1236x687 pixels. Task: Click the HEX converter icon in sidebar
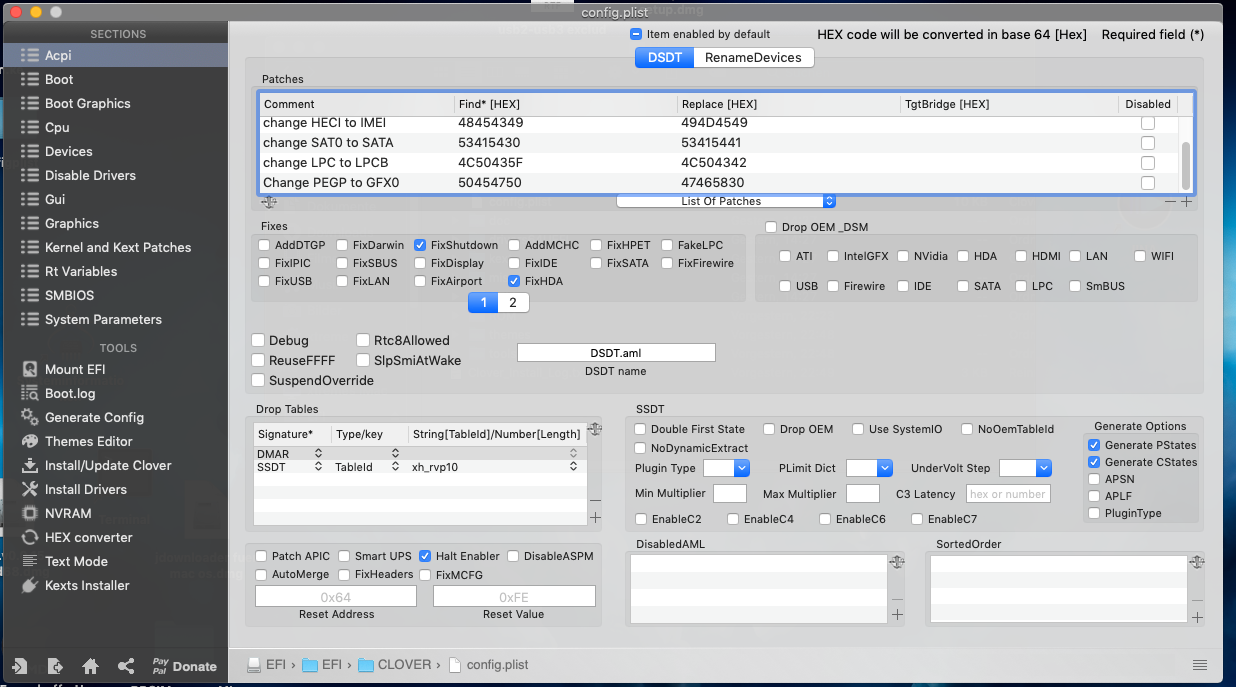pos(29,537)
